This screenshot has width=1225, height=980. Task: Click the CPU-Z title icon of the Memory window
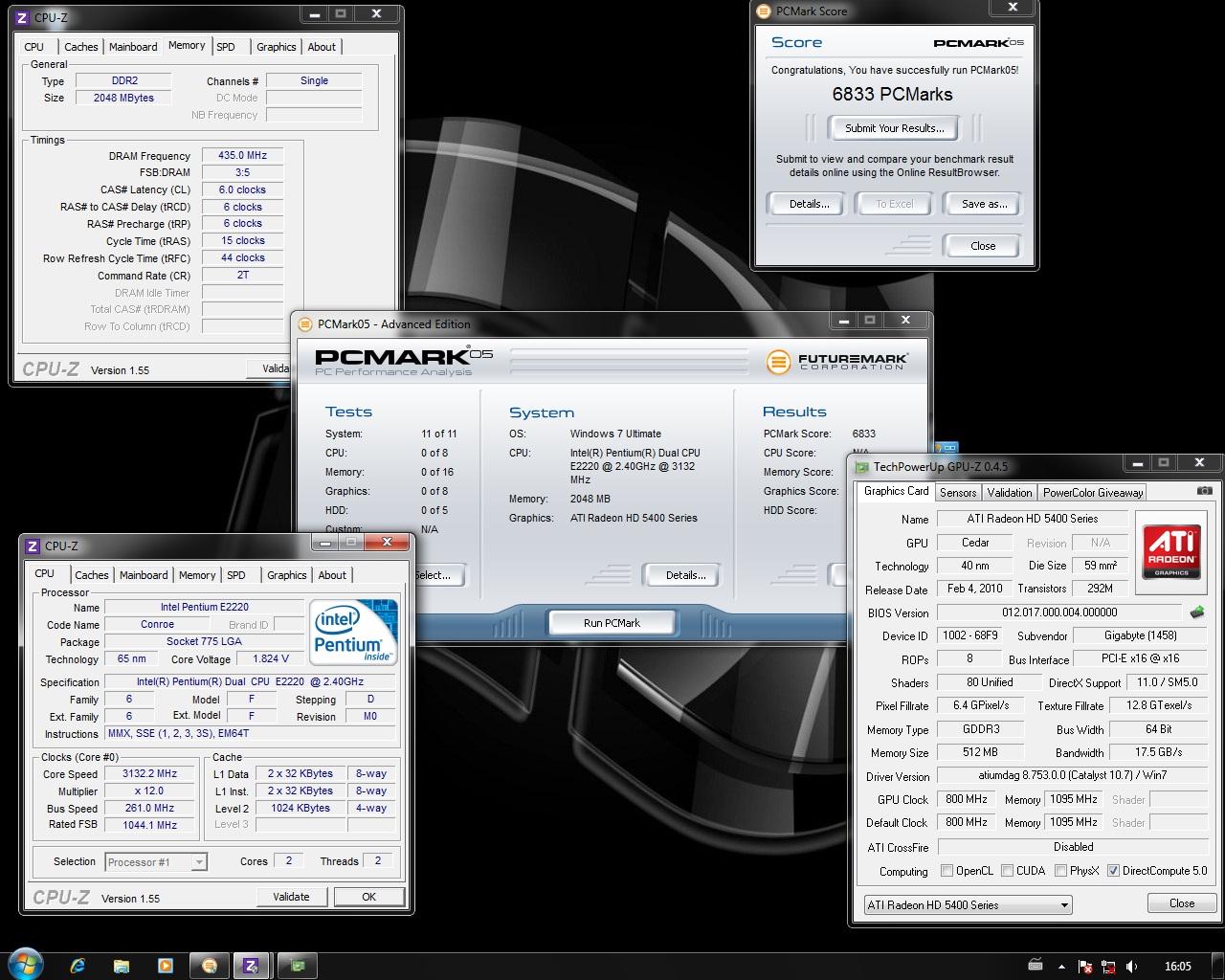click(x=22, y=17)
